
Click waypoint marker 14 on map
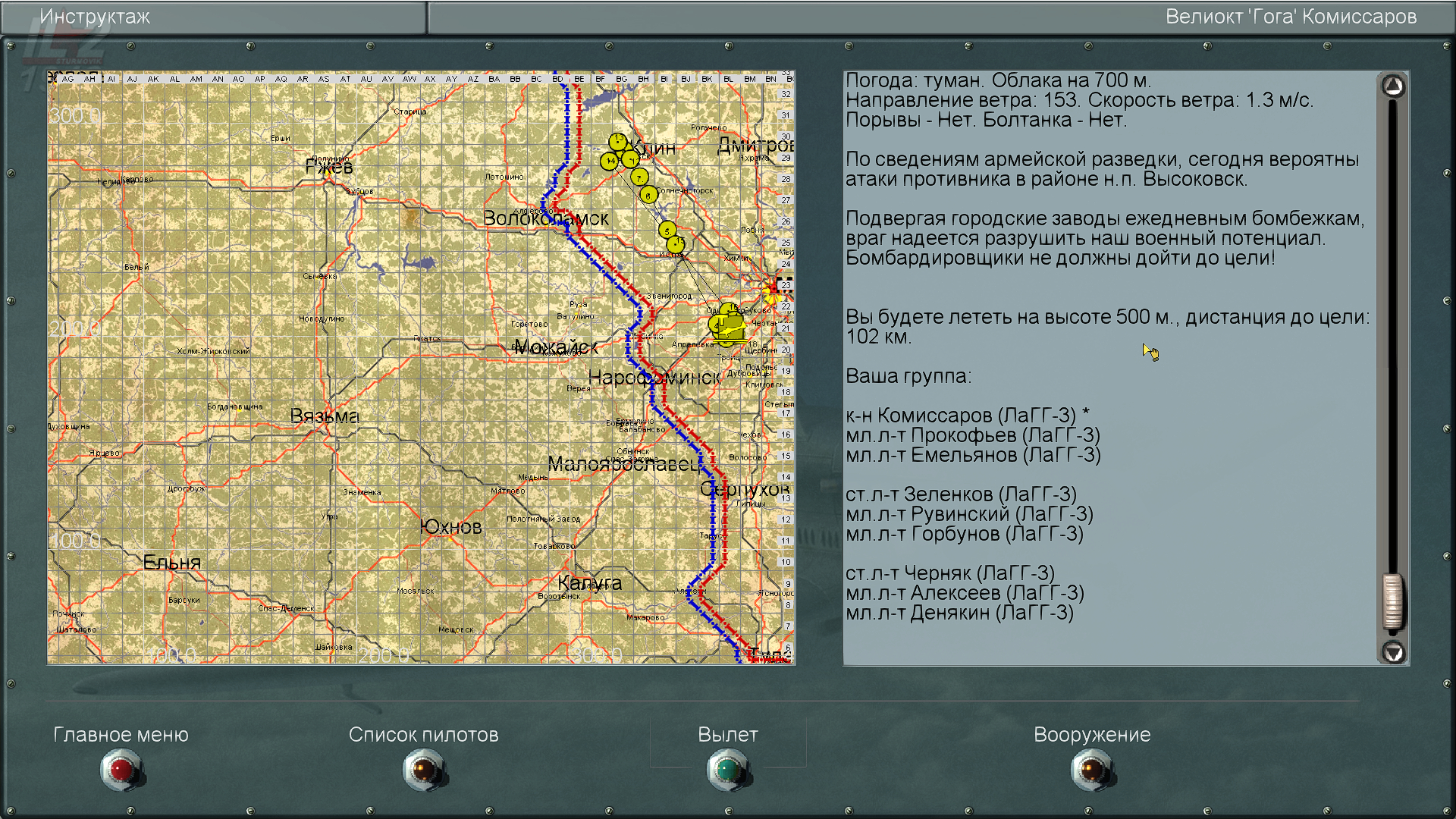click(x=609, y=161)
